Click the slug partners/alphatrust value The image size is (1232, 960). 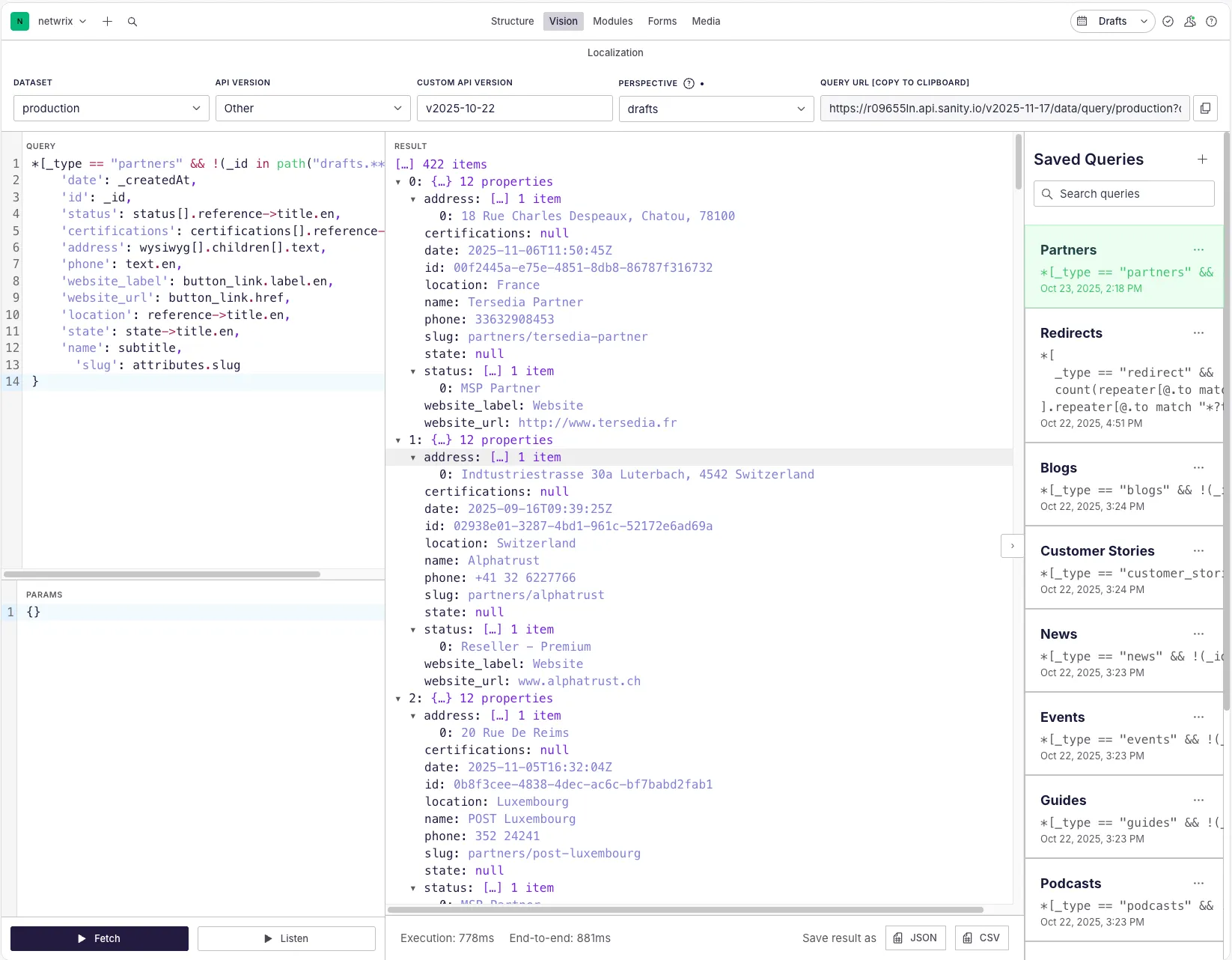[x=536, y=595]
